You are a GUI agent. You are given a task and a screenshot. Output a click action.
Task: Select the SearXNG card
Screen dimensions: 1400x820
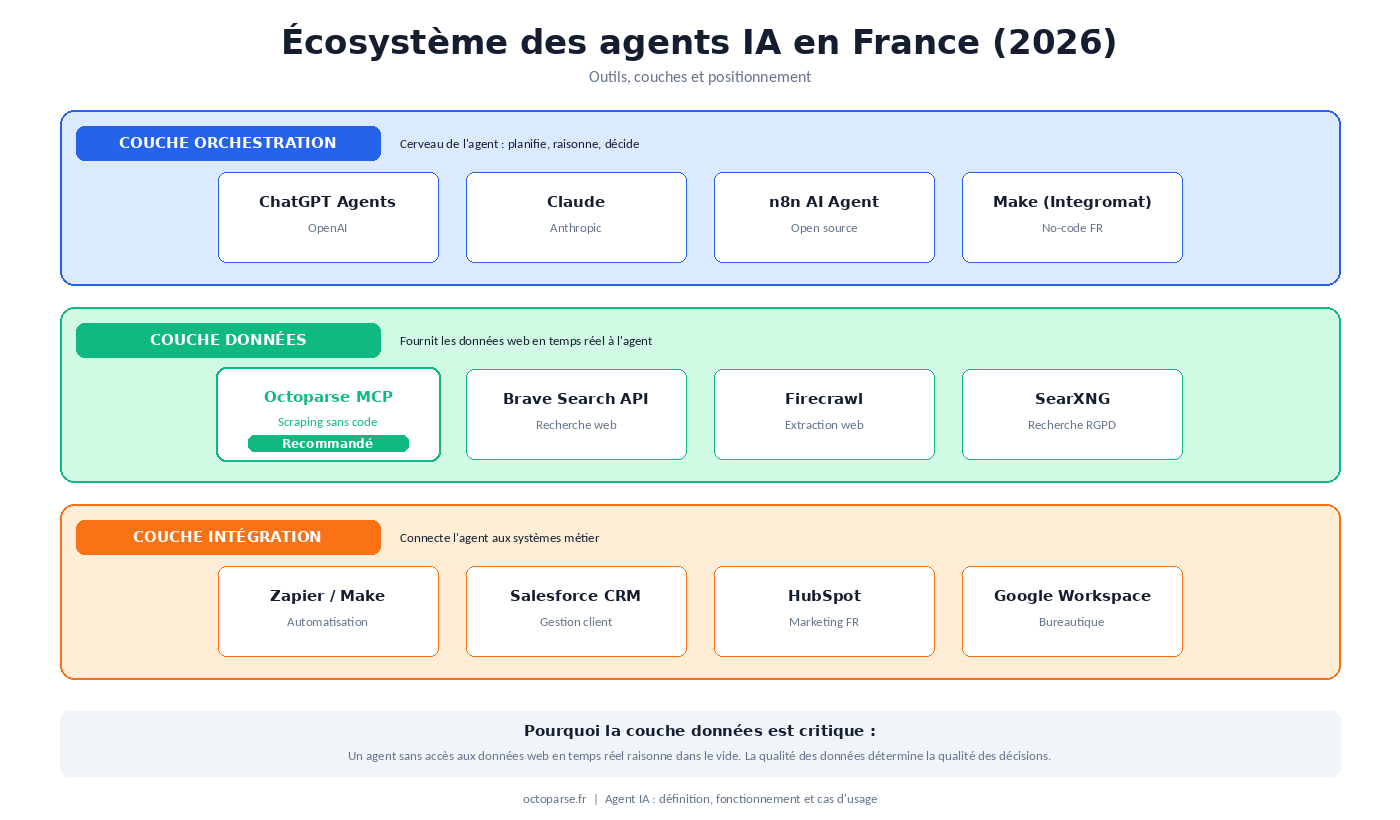coord(1072,414)
